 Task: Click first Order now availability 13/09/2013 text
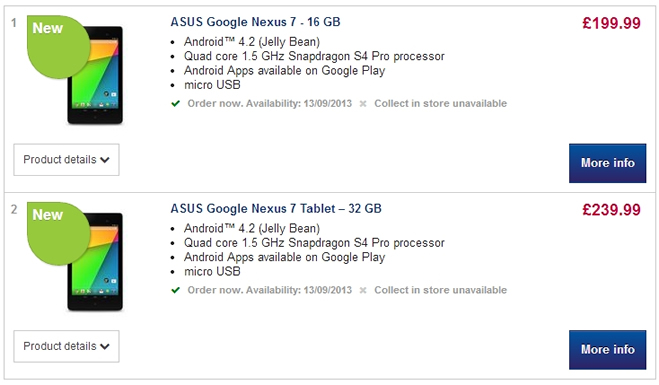coord(269,103)
